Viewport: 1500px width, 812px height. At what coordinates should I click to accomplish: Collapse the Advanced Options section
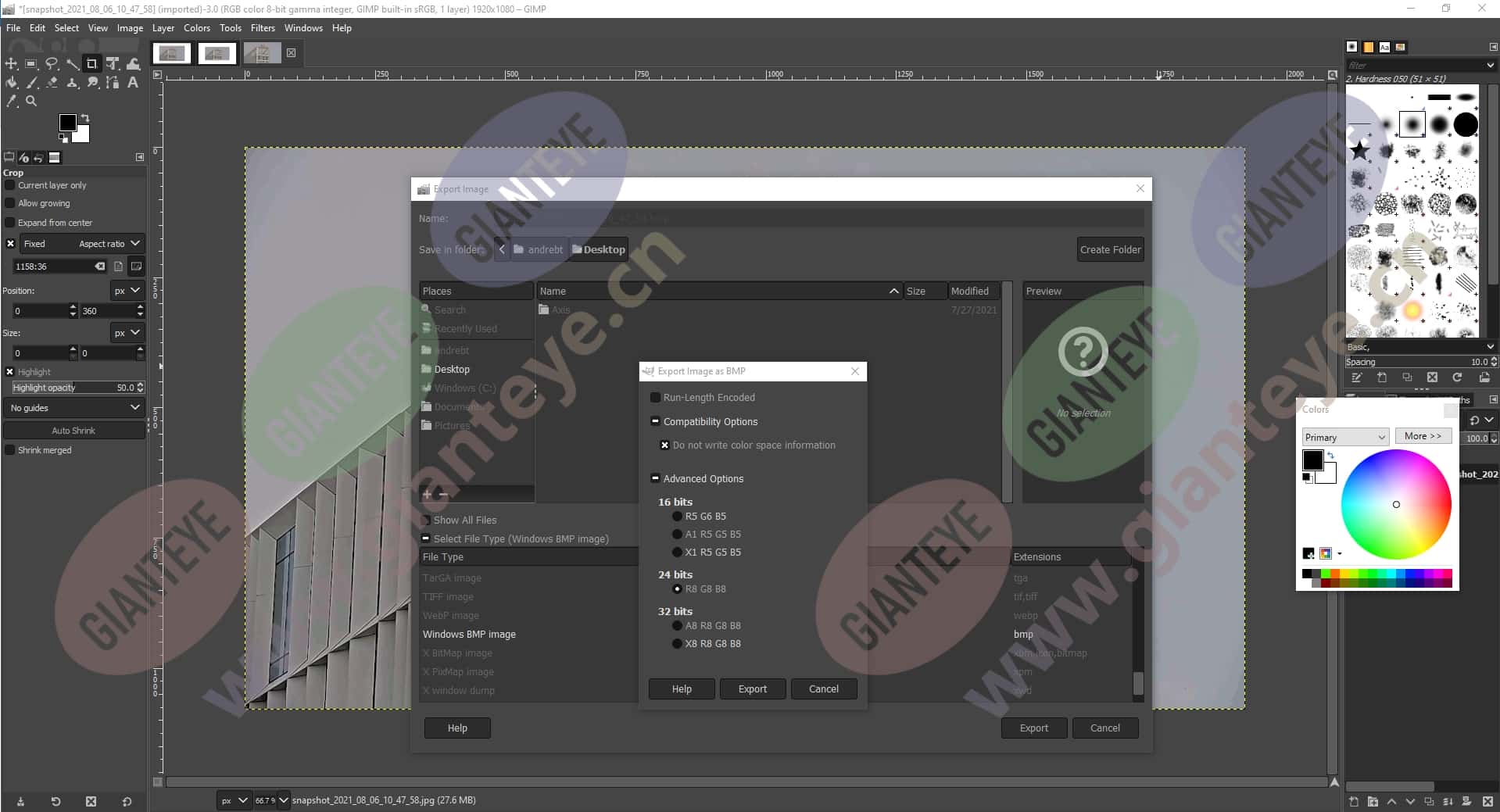click(x=655, y=478)
